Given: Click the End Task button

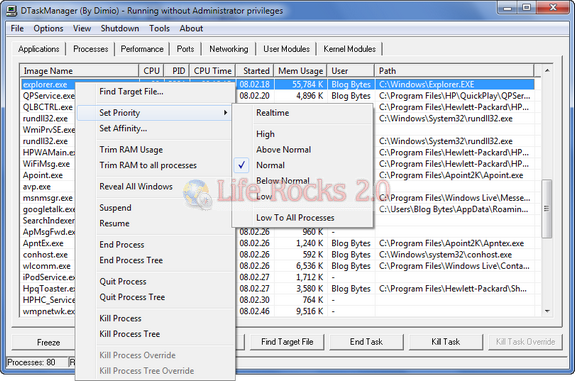Looking at the screenshot, I should click(x=366, y=342).
